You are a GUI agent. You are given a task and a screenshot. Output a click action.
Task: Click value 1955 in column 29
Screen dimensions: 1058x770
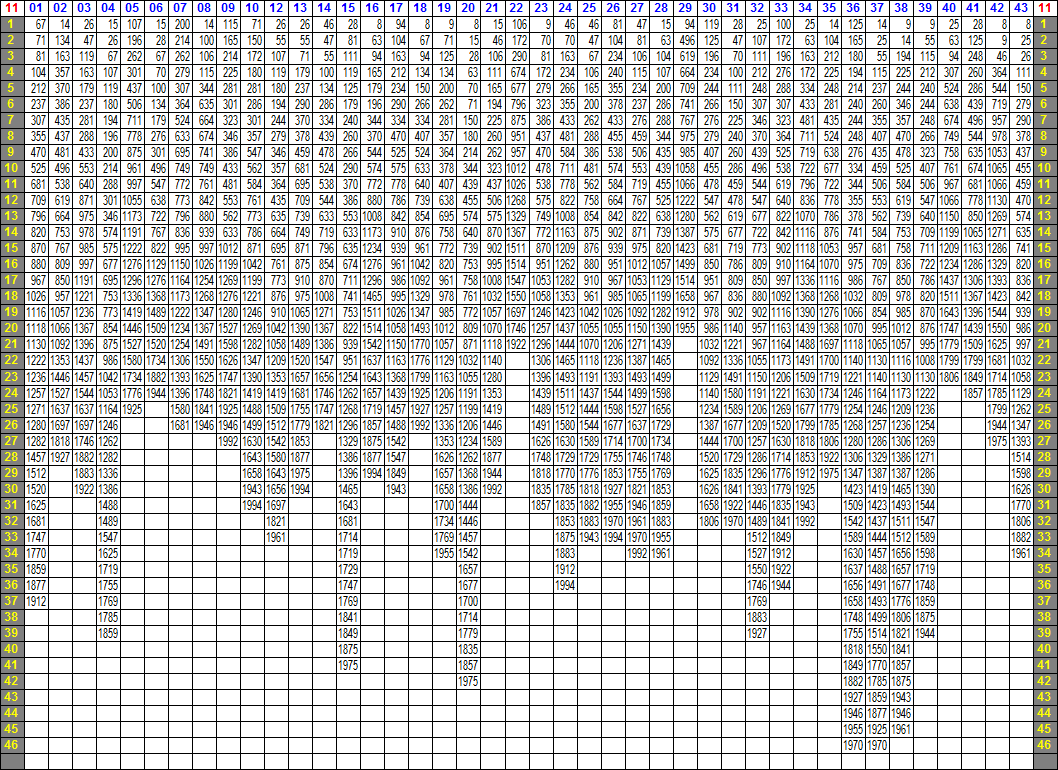click(x=685, y=328)
